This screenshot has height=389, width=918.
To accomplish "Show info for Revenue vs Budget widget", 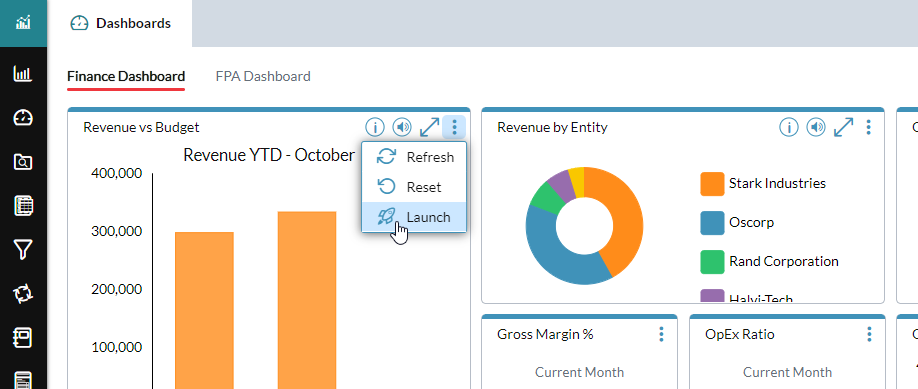I will coord(375,127).
